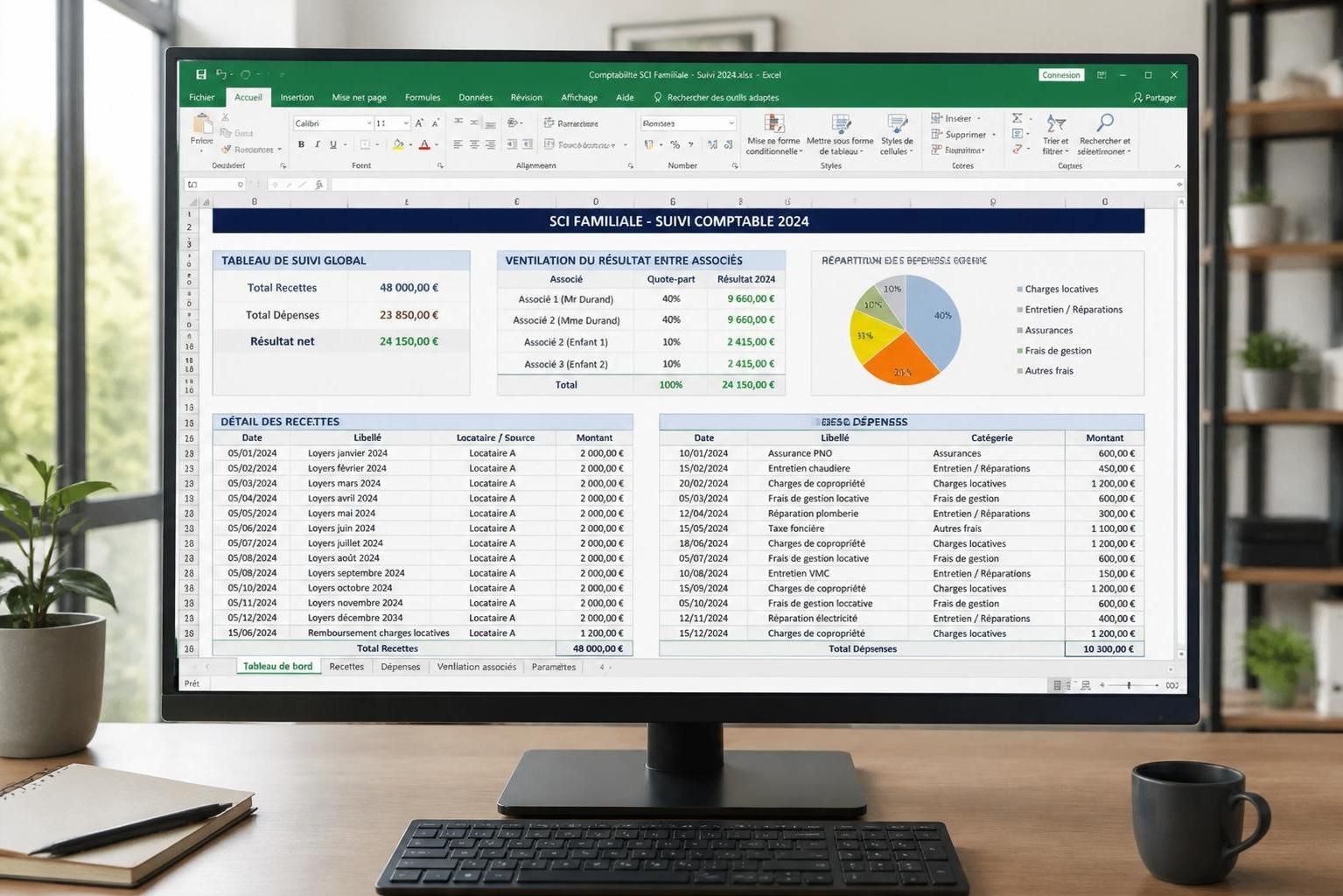
Task: Open the Dépenses sheet tab
Action: click(x=401, y=667)
